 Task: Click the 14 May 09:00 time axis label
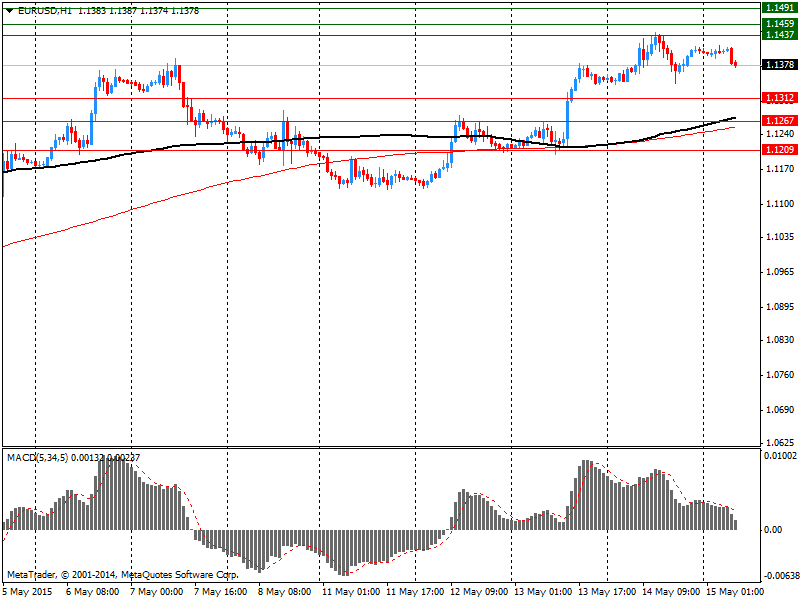click(670, 592)
